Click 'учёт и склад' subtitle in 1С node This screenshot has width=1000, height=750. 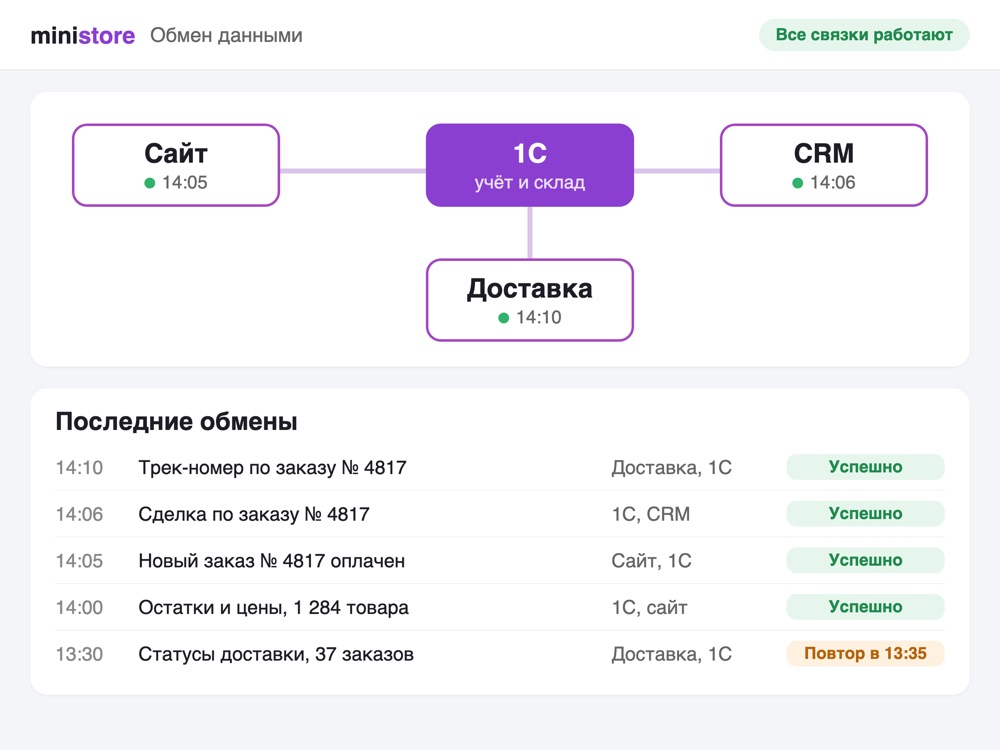click(530, 182)
